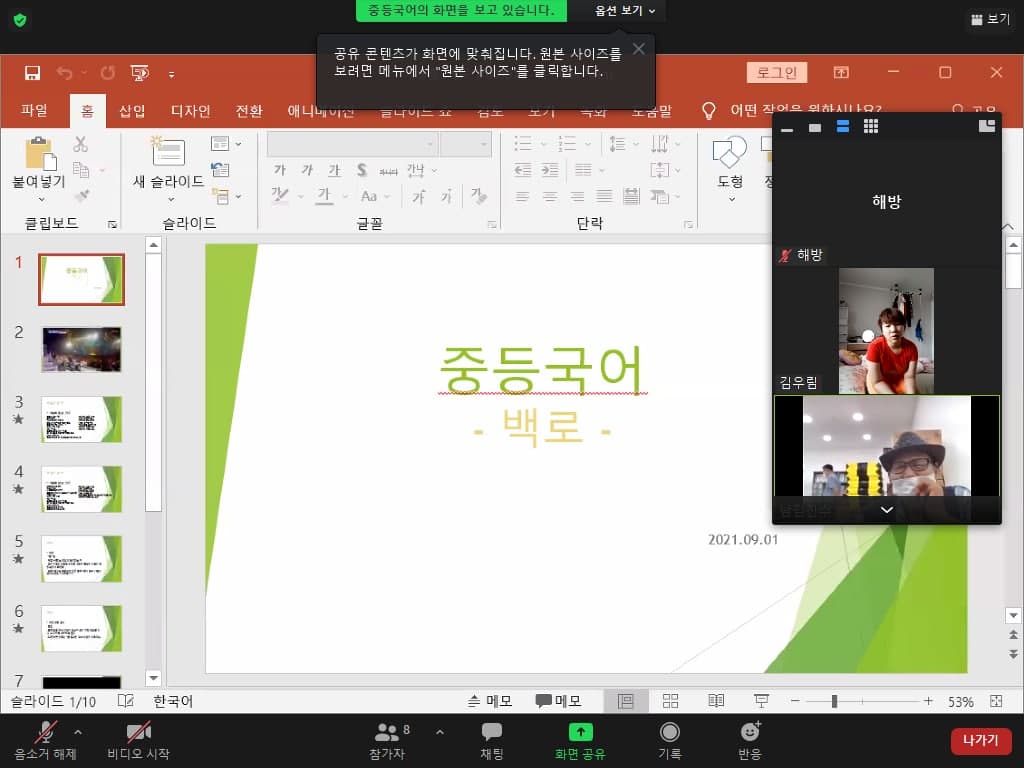Click the text highlight color button
The height and width of the screenshot is (768, 1024).
coord(280,195)
